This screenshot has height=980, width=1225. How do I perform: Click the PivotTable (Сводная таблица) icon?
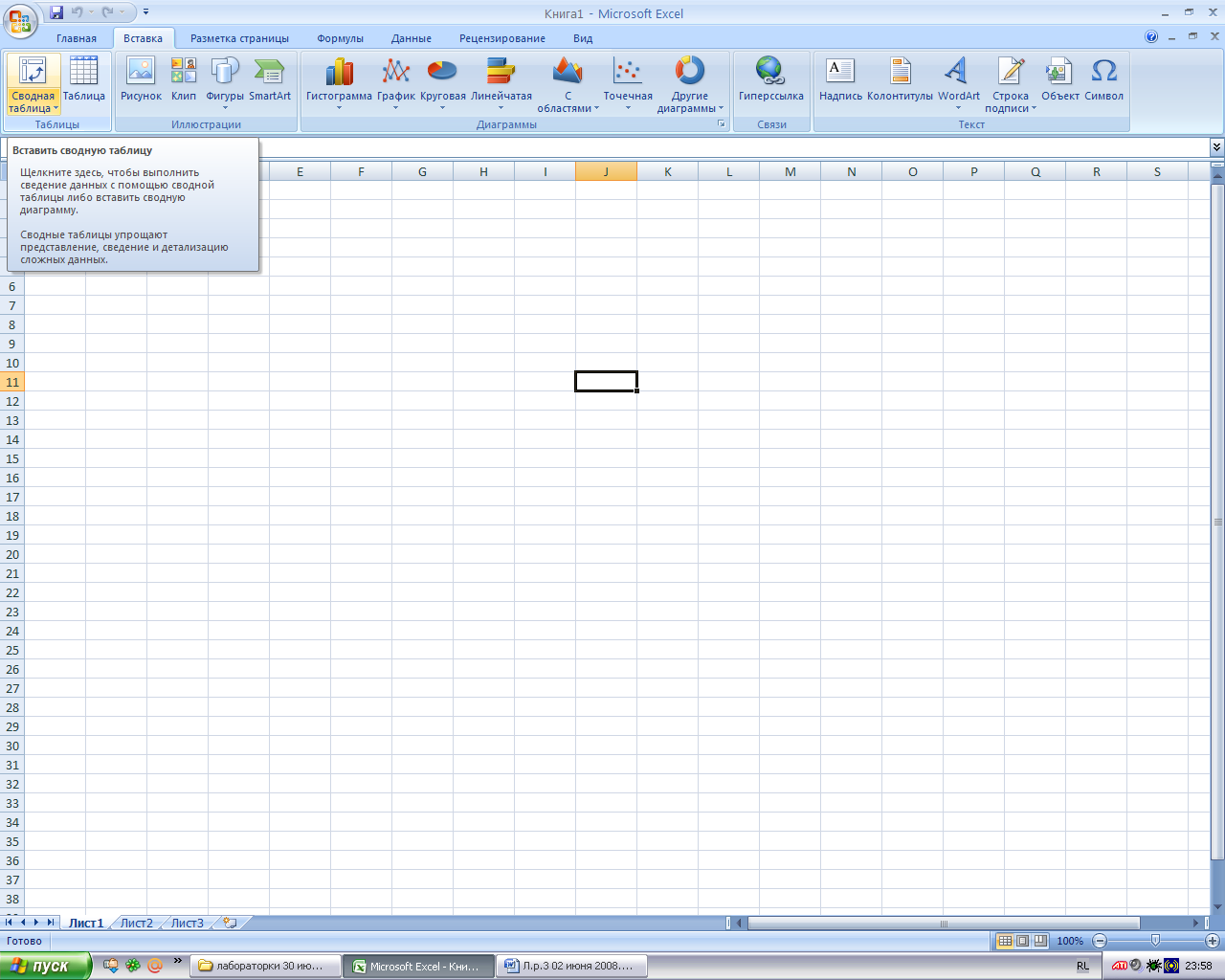coord(33,71)
